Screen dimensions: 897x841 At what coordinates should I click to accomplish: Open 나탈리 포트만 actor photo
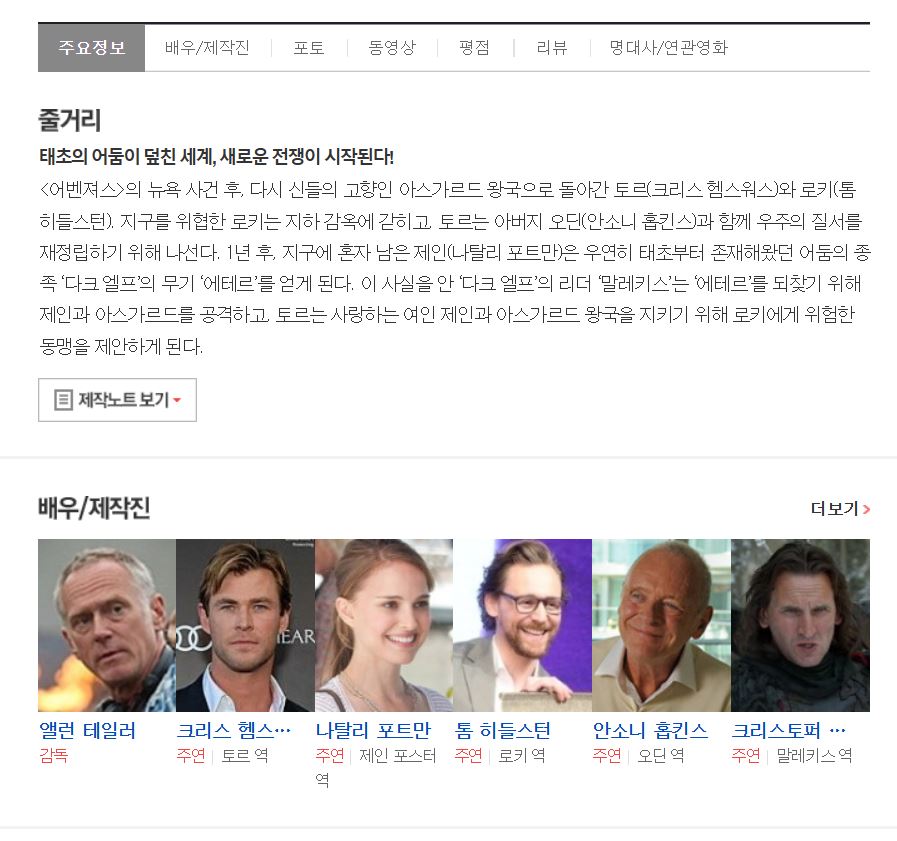384,625
